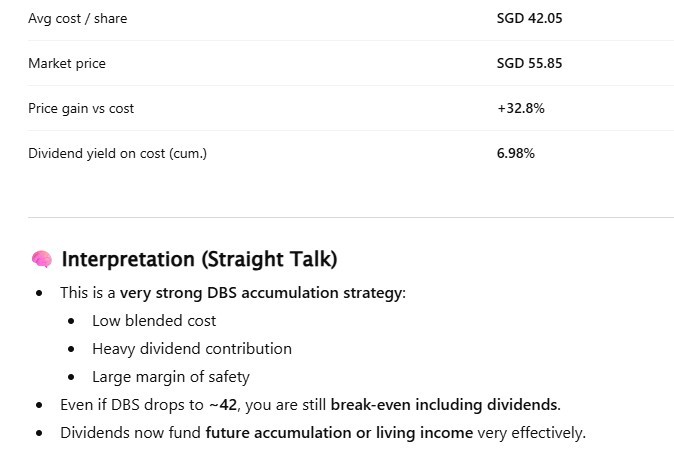This screenshot has width=674, height=468.
Task: Click the "Heavy dividend contribution" bullet
Action: coord(192,349)
